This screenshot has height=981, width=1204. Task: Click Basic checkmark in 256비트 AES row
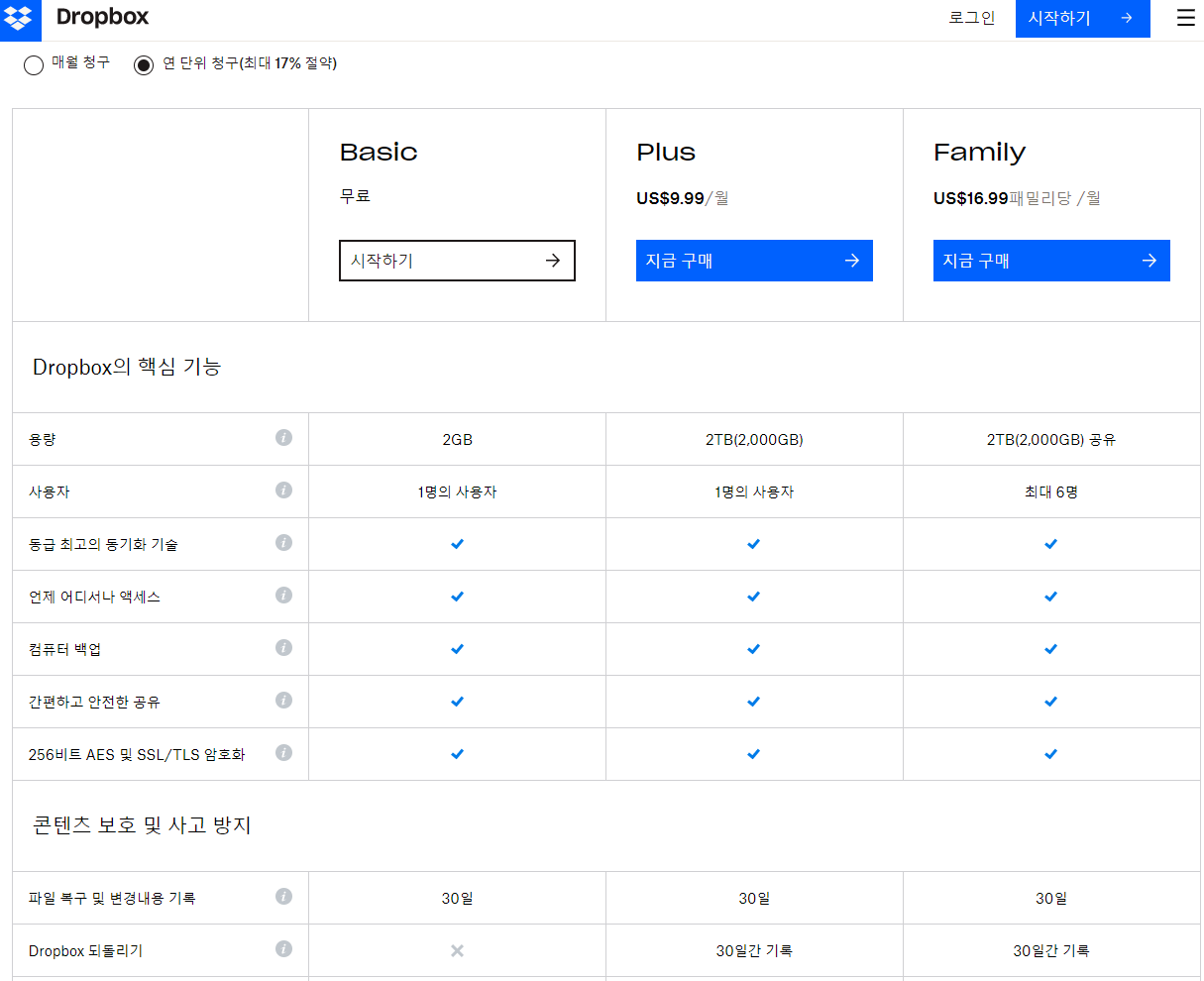(x=457, y=754)
